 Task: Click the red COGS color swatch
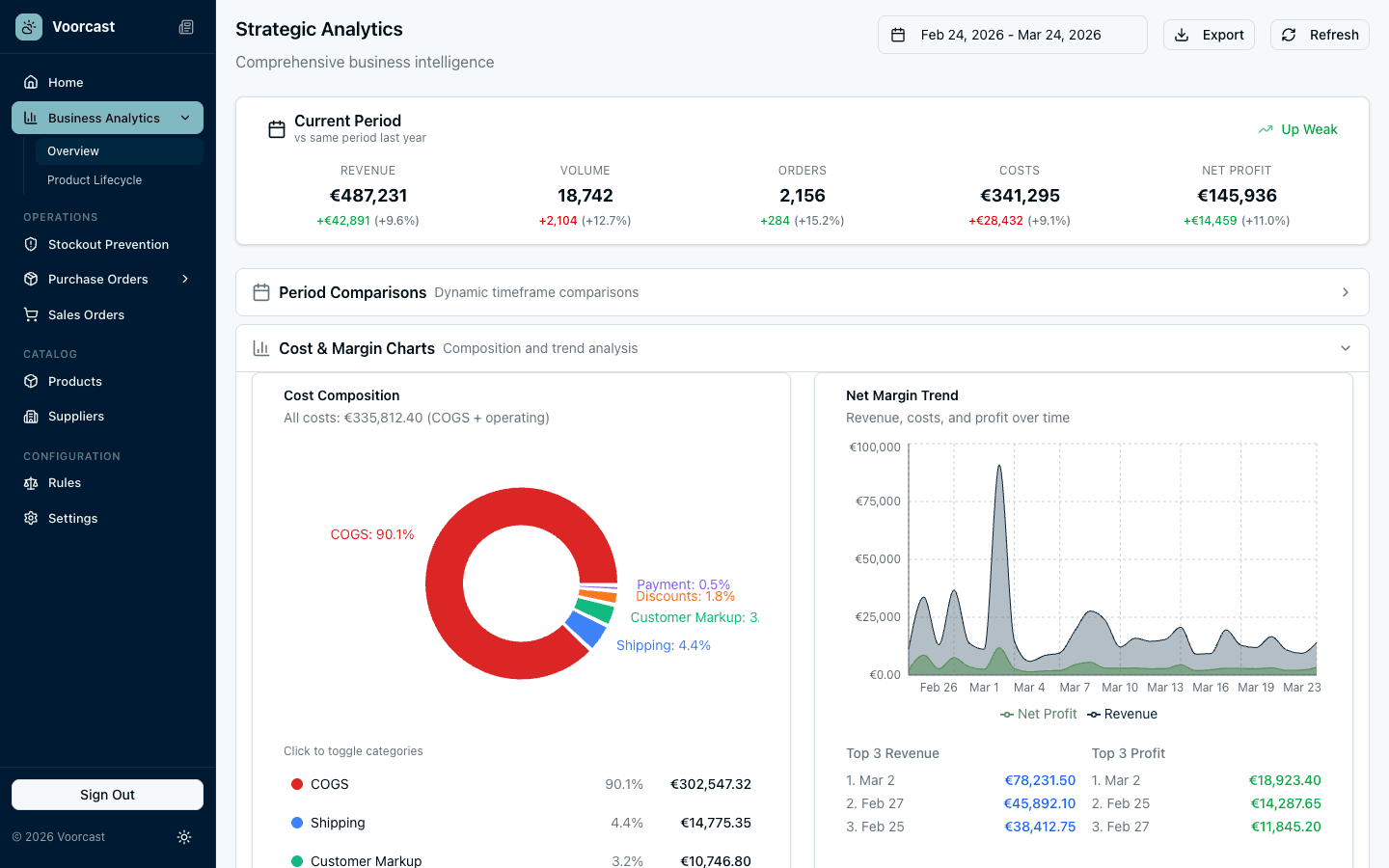[299, 784]
